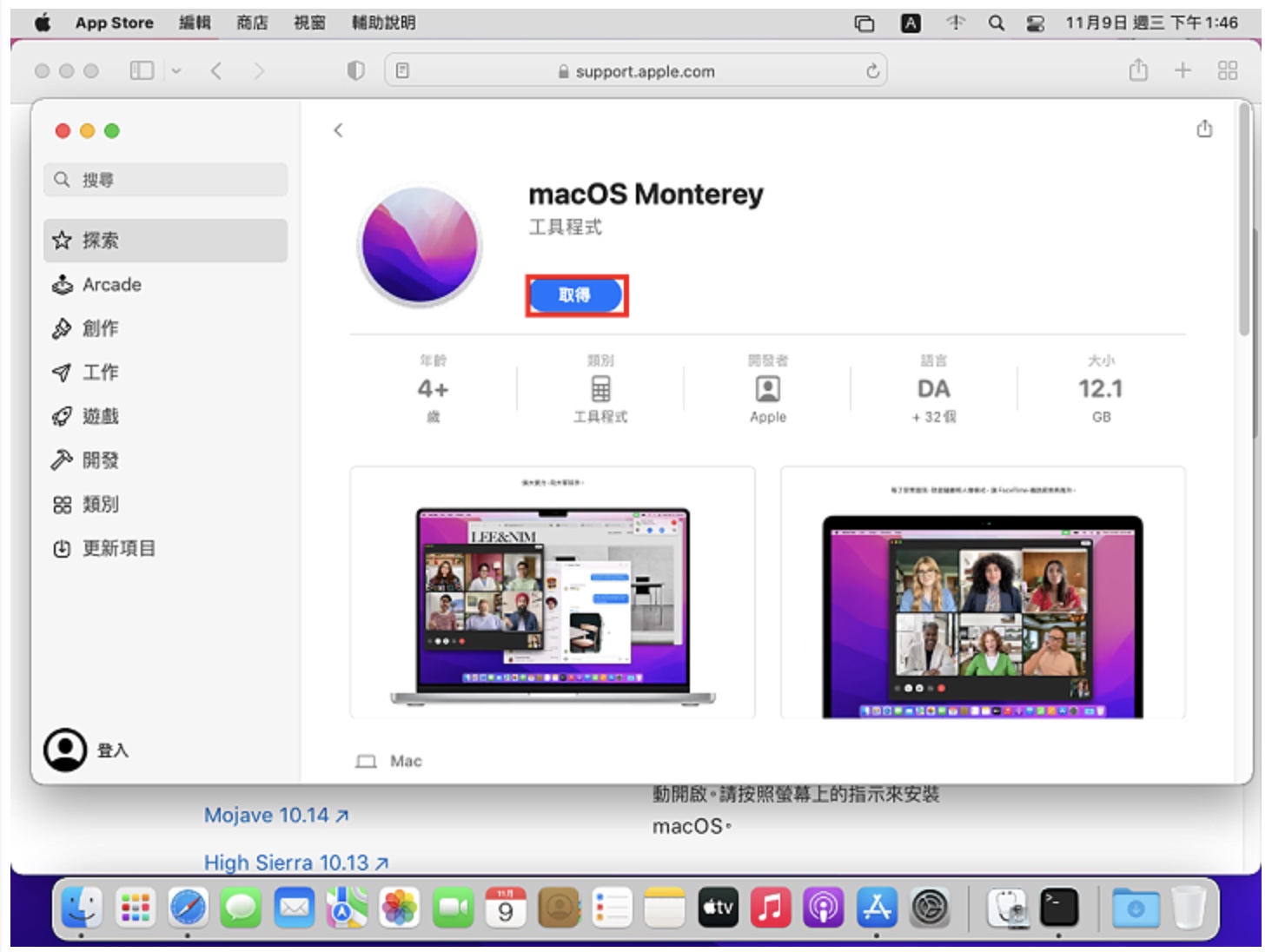The image size is (1272, 952).
Task: Click Spotlight search in the menu bar
Action: pyautogui.click(x=997, y=23)
